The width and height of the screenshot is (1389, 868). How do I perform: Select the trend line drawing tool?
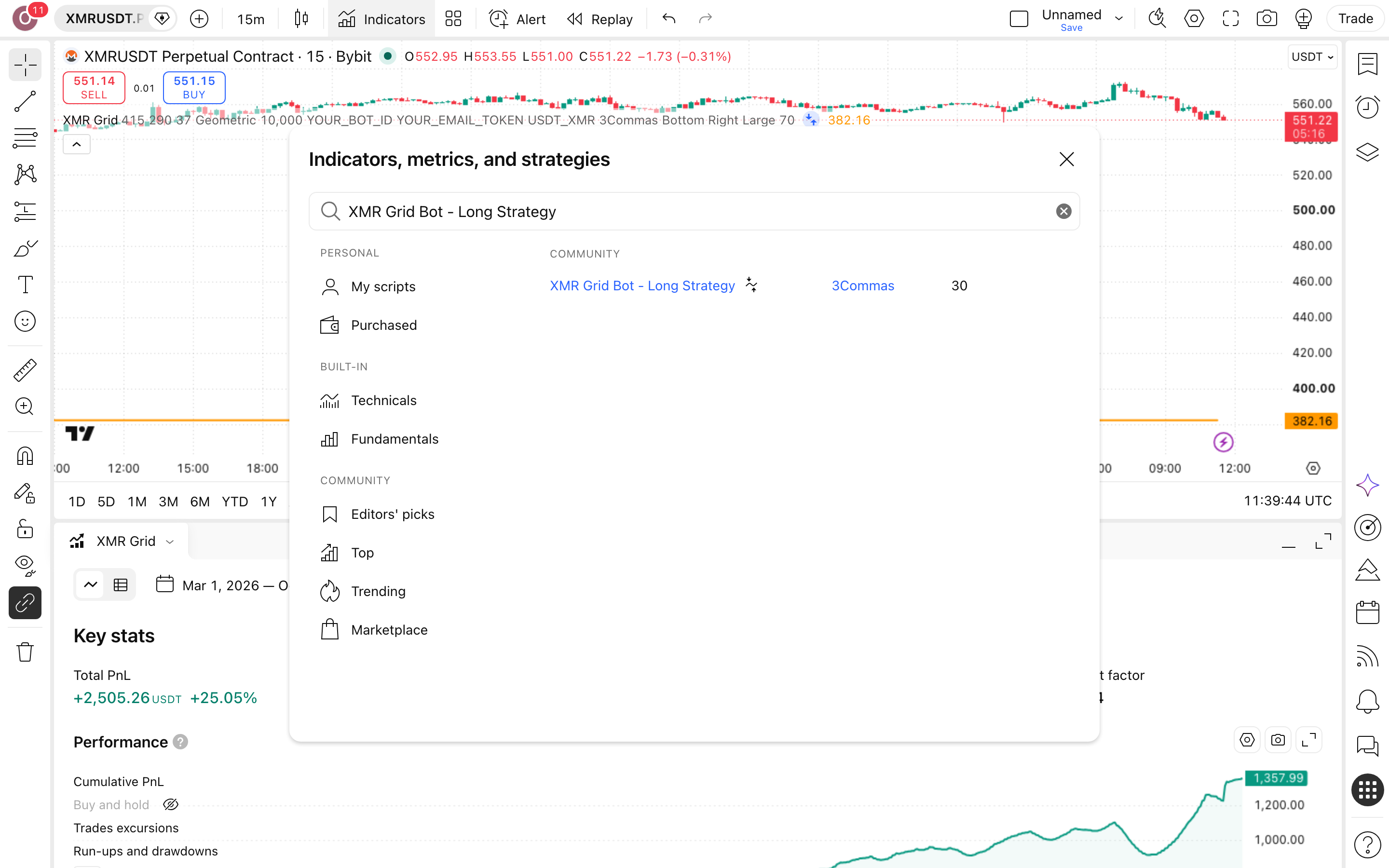(x=25, y=102)
